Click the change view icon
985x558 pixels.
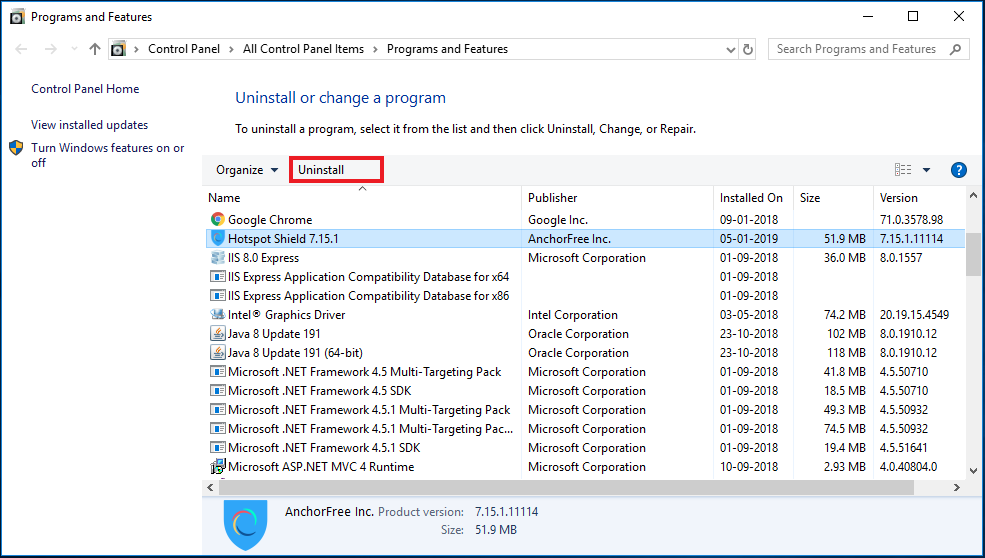[x=903, y=170]
